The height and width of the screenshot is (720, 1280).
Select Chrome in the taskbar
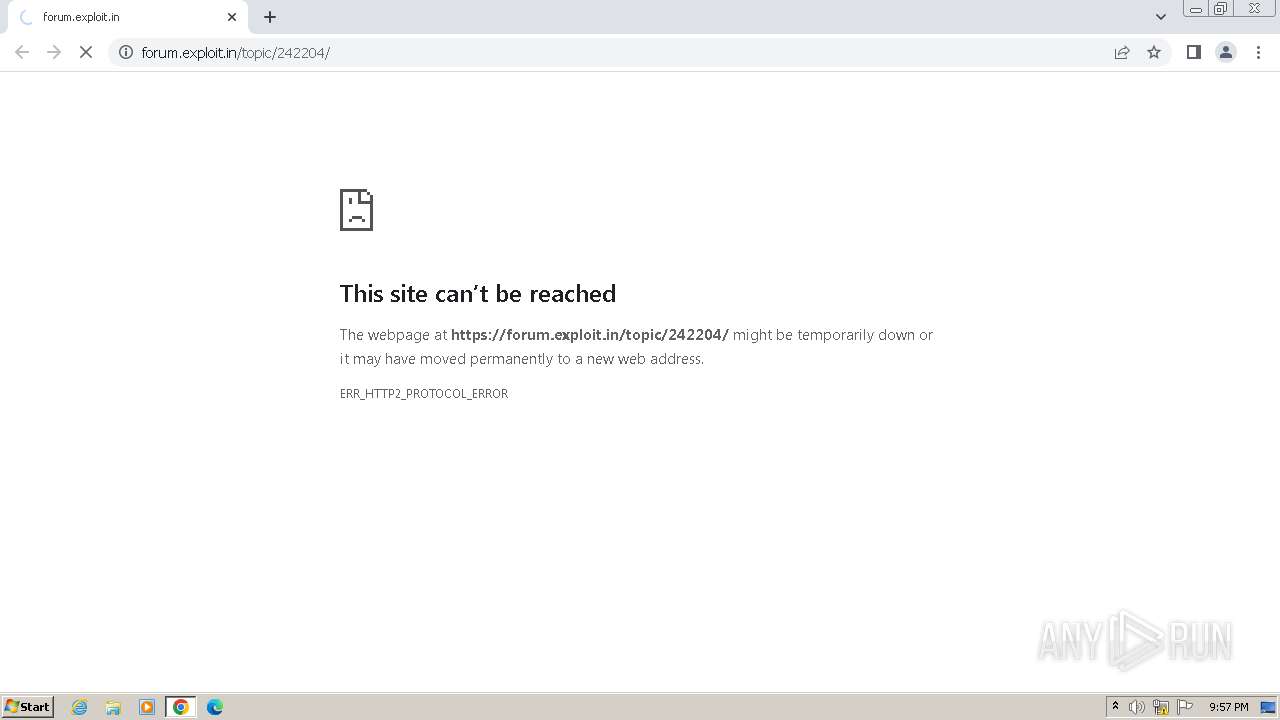coord(181,707)
